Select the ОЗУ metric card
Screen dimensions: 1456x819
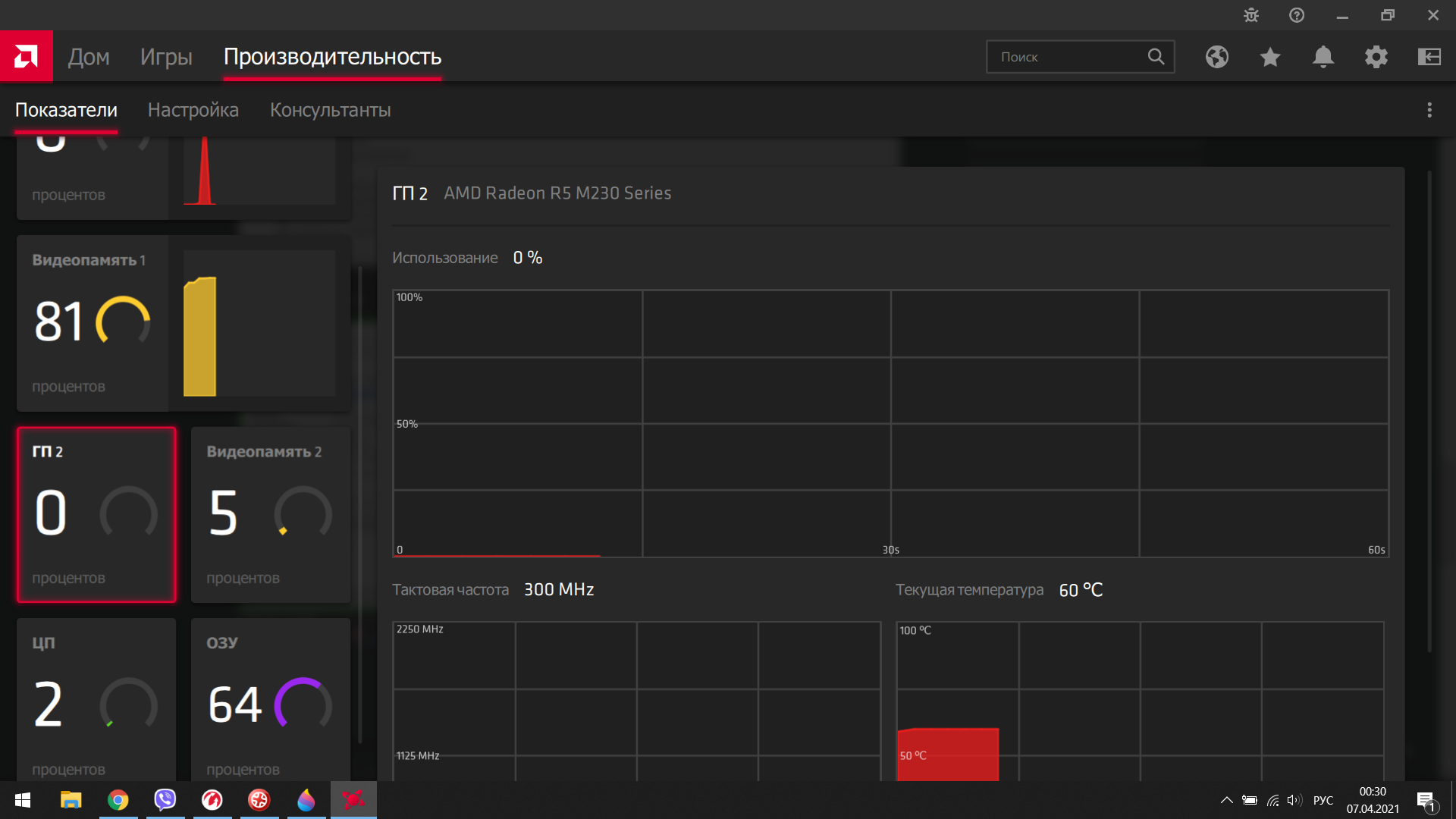coord(271,699)
